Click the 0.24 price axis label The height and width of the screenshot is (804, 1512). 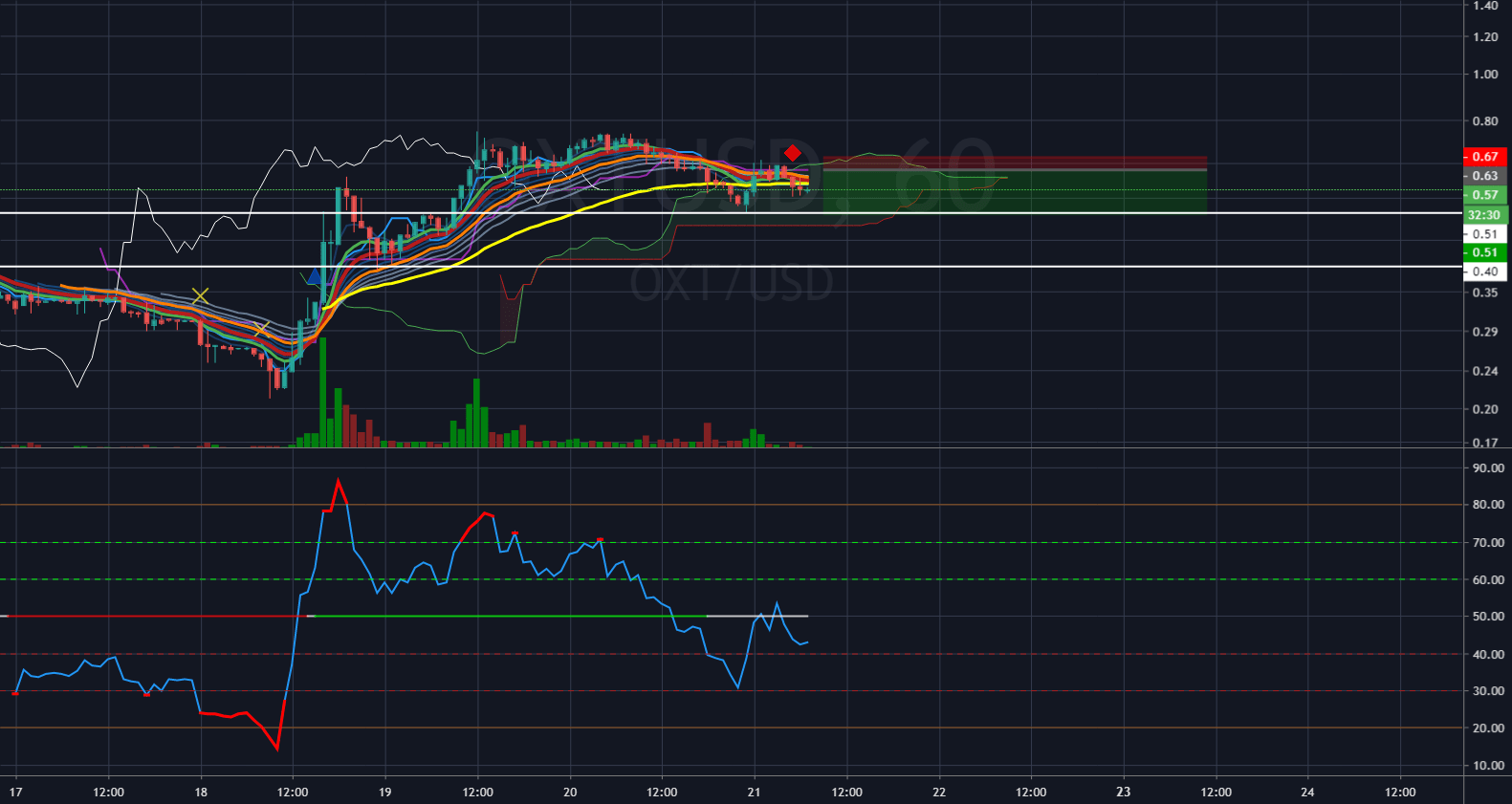point(1485,371)
